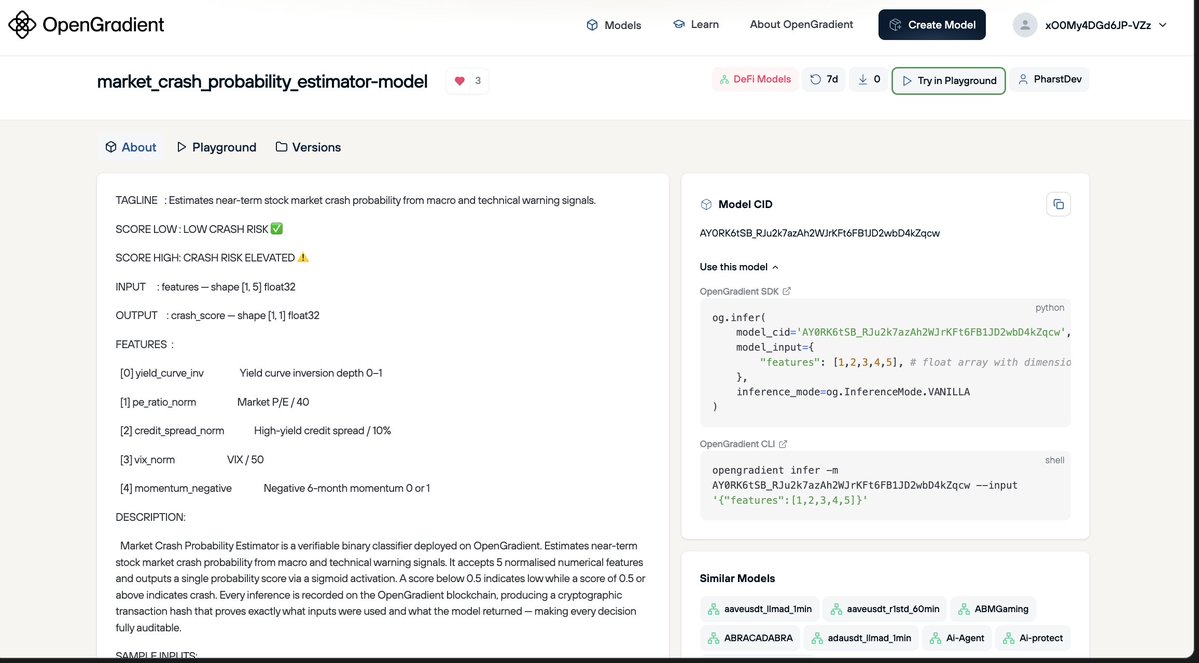Collapse the Use this model section

tap(739, 267)
